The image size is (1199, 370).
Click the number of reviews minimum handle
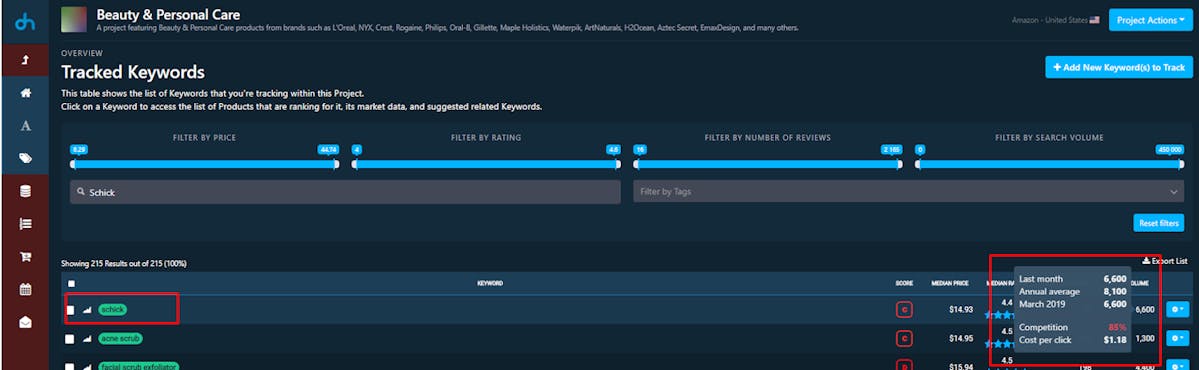pyautogui.click(x=636, y=164)
